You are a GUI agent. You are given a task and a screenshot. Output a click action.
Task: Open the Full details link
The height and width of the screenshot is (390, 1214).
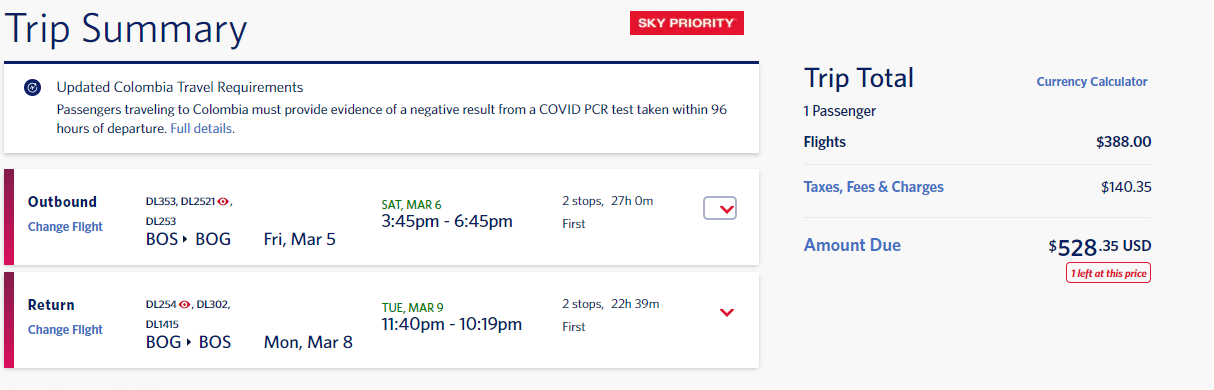click(x=202, y=129)
